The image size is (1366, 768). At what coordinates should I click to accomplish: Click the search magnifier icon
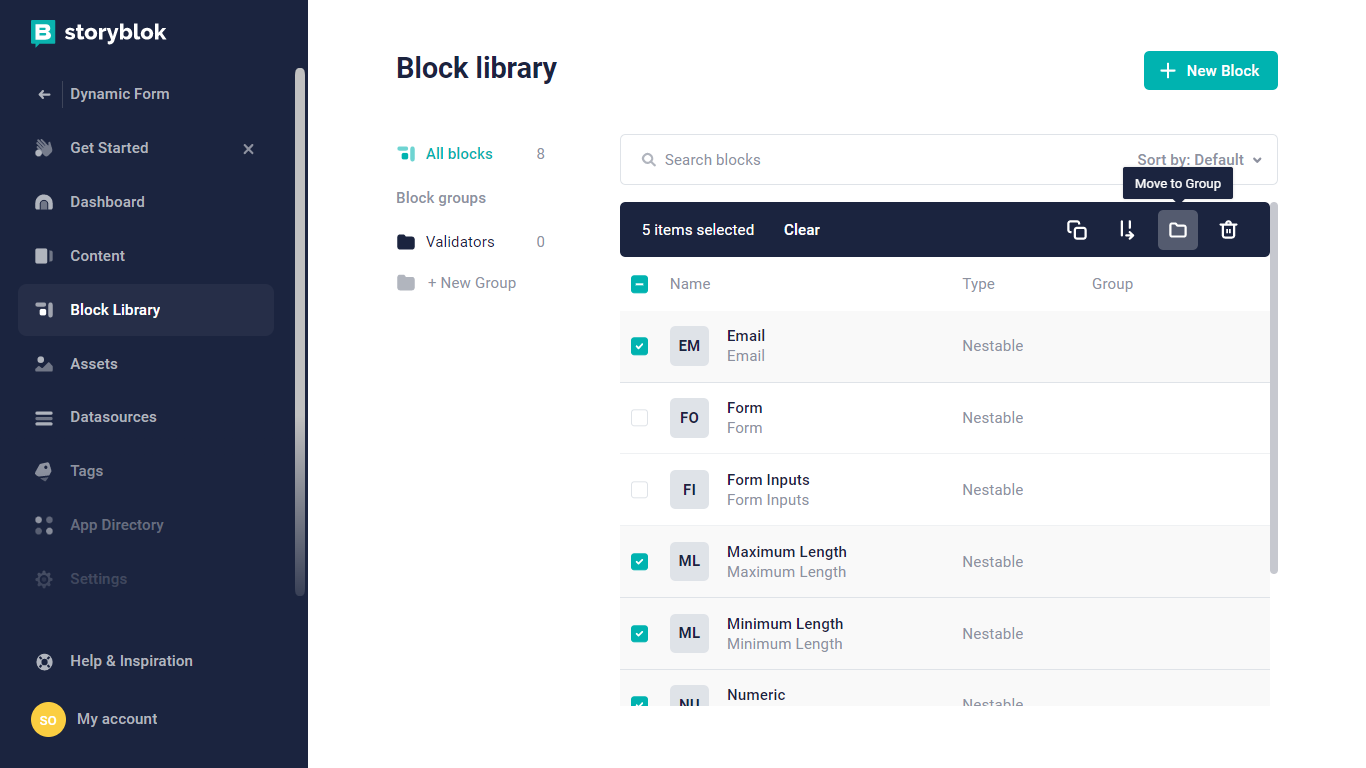click(x=649, y=160)
